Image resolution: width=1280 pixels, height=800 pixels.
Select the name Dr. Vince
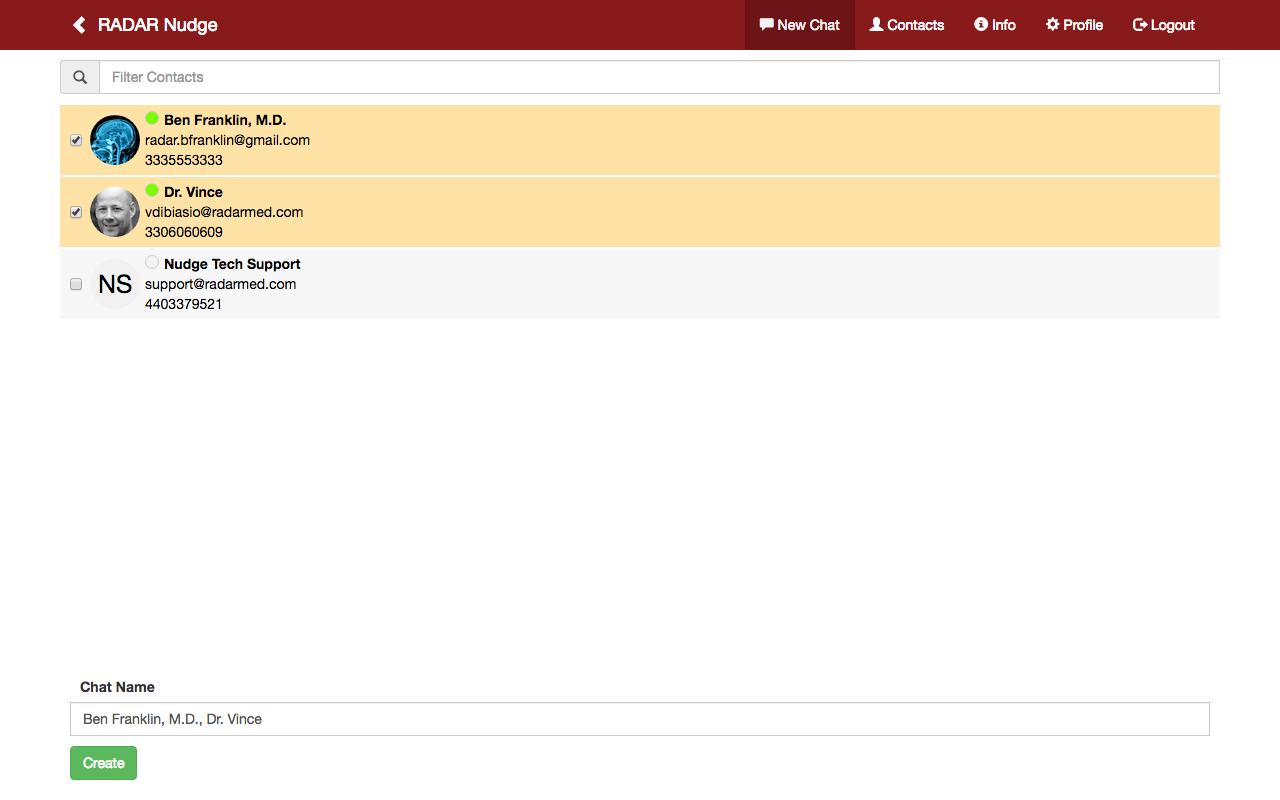pyautogui.click(x=193, y=192)
